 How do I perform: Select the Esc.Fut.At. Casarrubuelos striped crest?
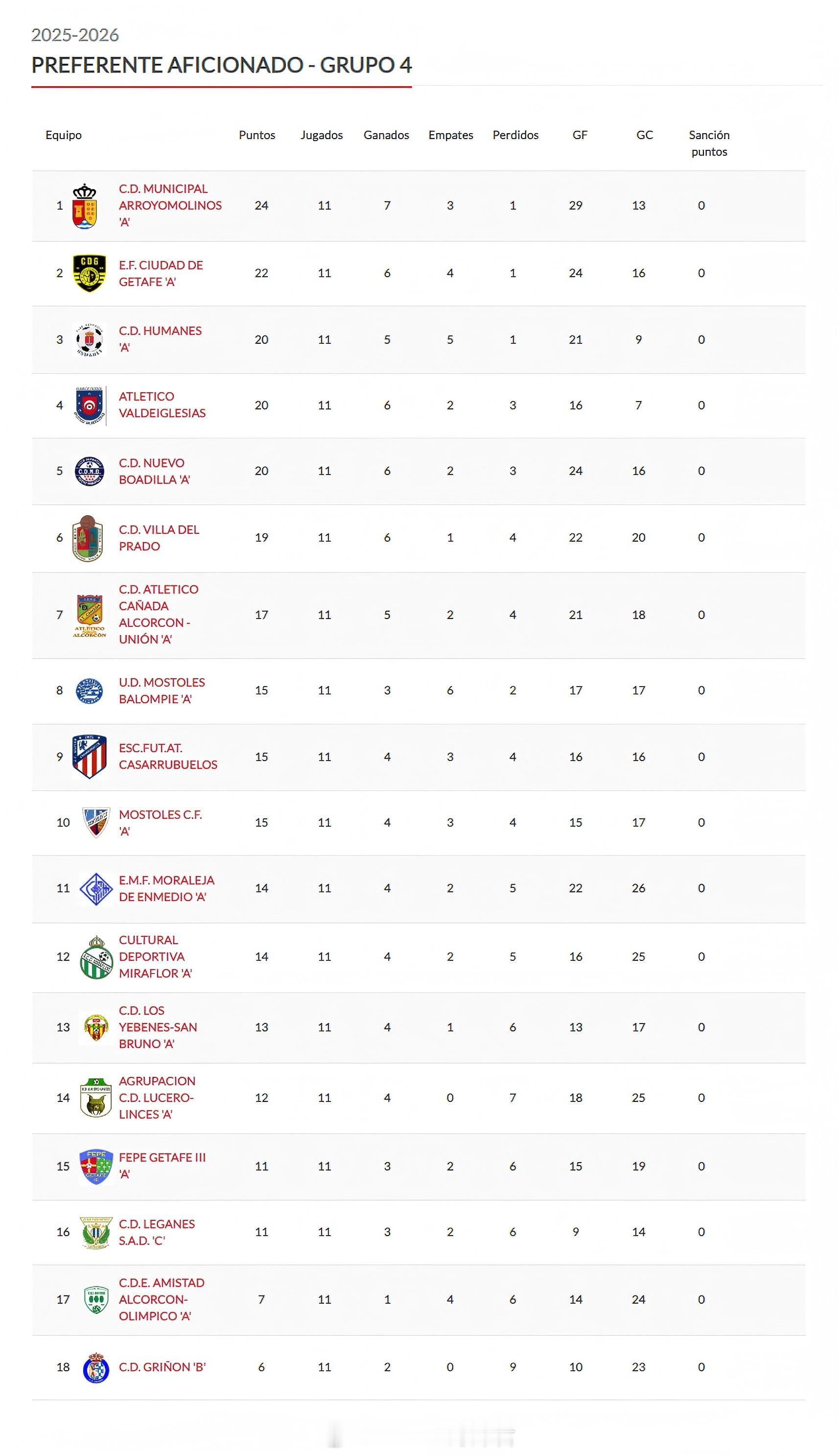tap(89, 757)
